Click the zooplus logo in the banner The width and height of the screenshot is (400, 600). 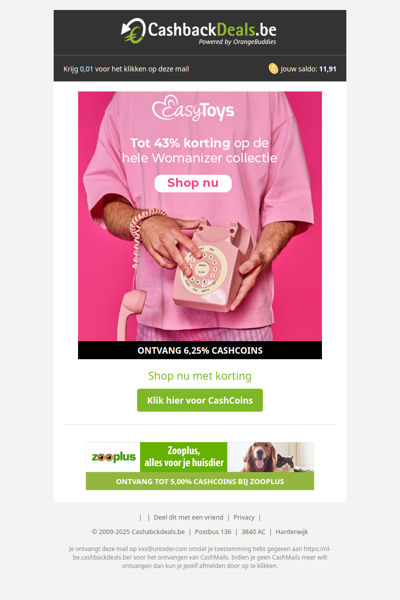[x=114, y=457]
